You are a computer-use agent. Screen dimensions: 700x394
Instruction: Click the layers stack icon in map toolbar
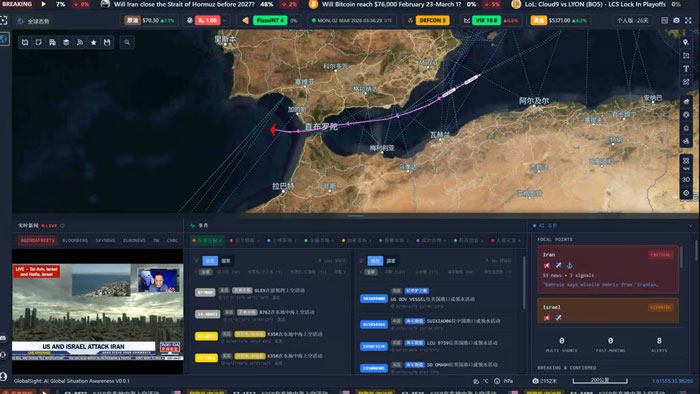coord(66,42)
